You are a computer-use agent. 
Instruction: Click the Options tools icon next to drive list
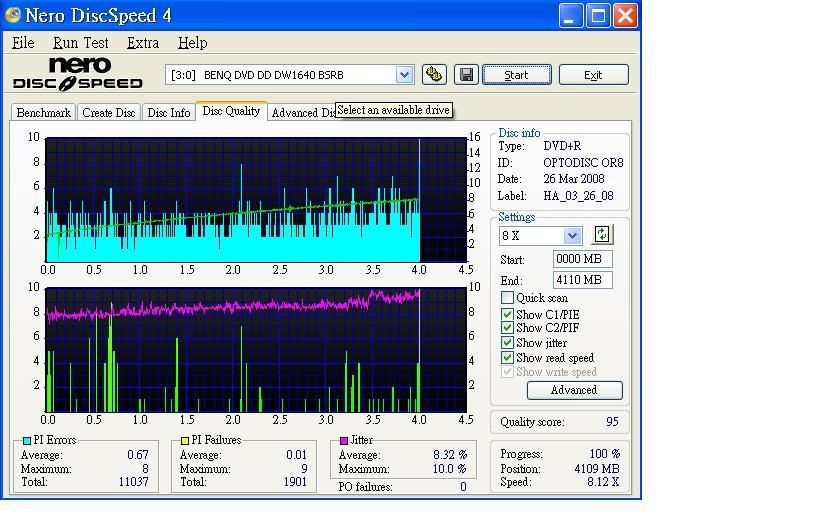[434, 74]
